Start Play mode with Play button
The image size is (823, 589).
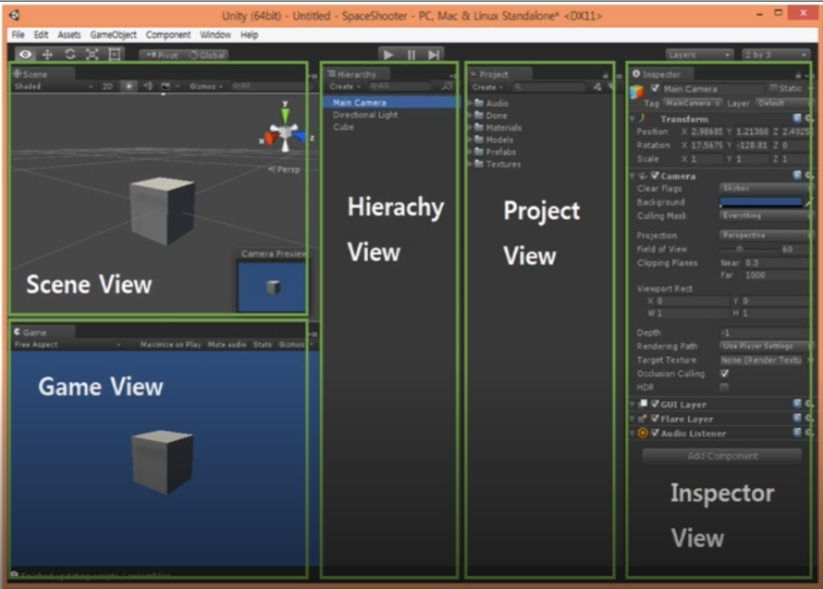pyautogui.click(x=388, y=55)
